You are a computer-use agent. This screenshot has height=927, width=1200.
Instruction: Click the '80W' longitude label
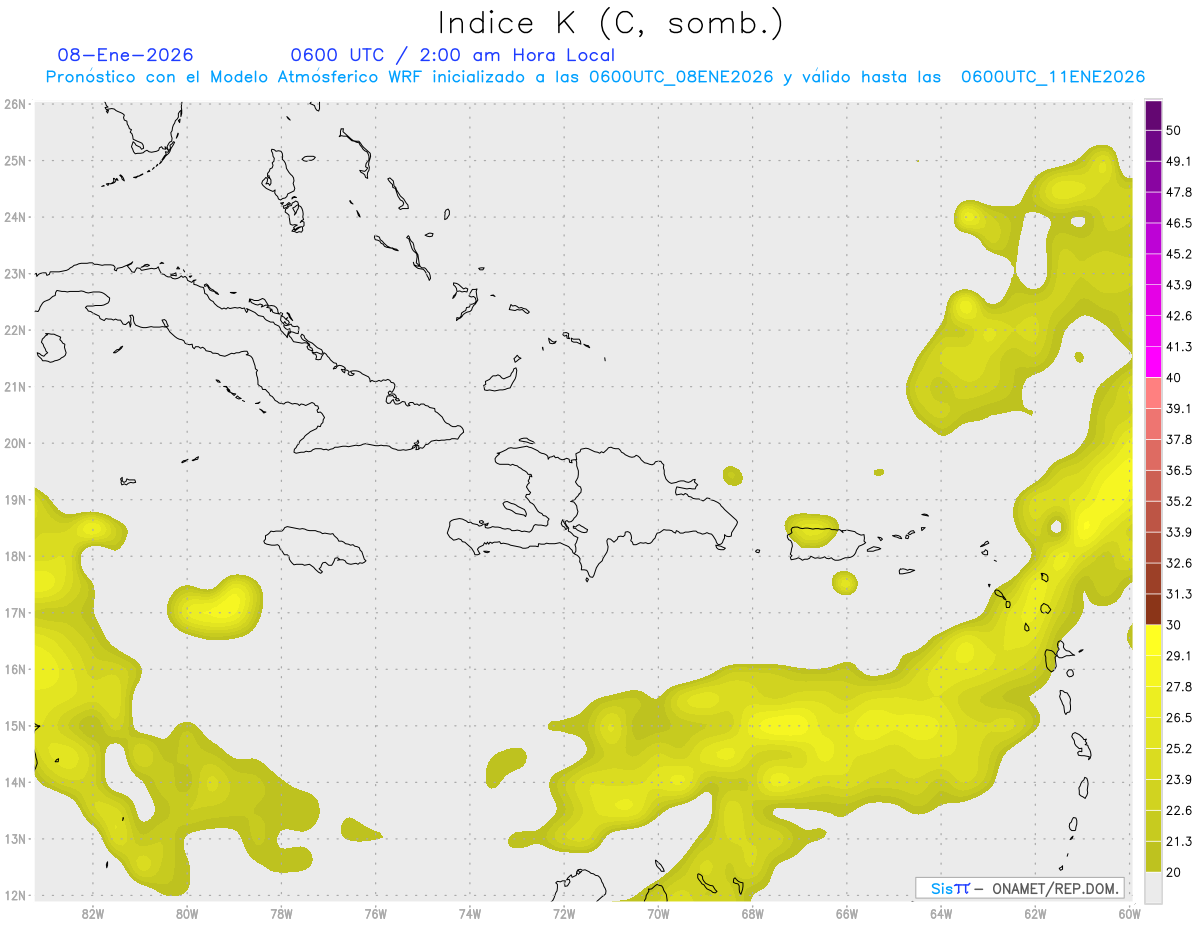tap(186, 913)
